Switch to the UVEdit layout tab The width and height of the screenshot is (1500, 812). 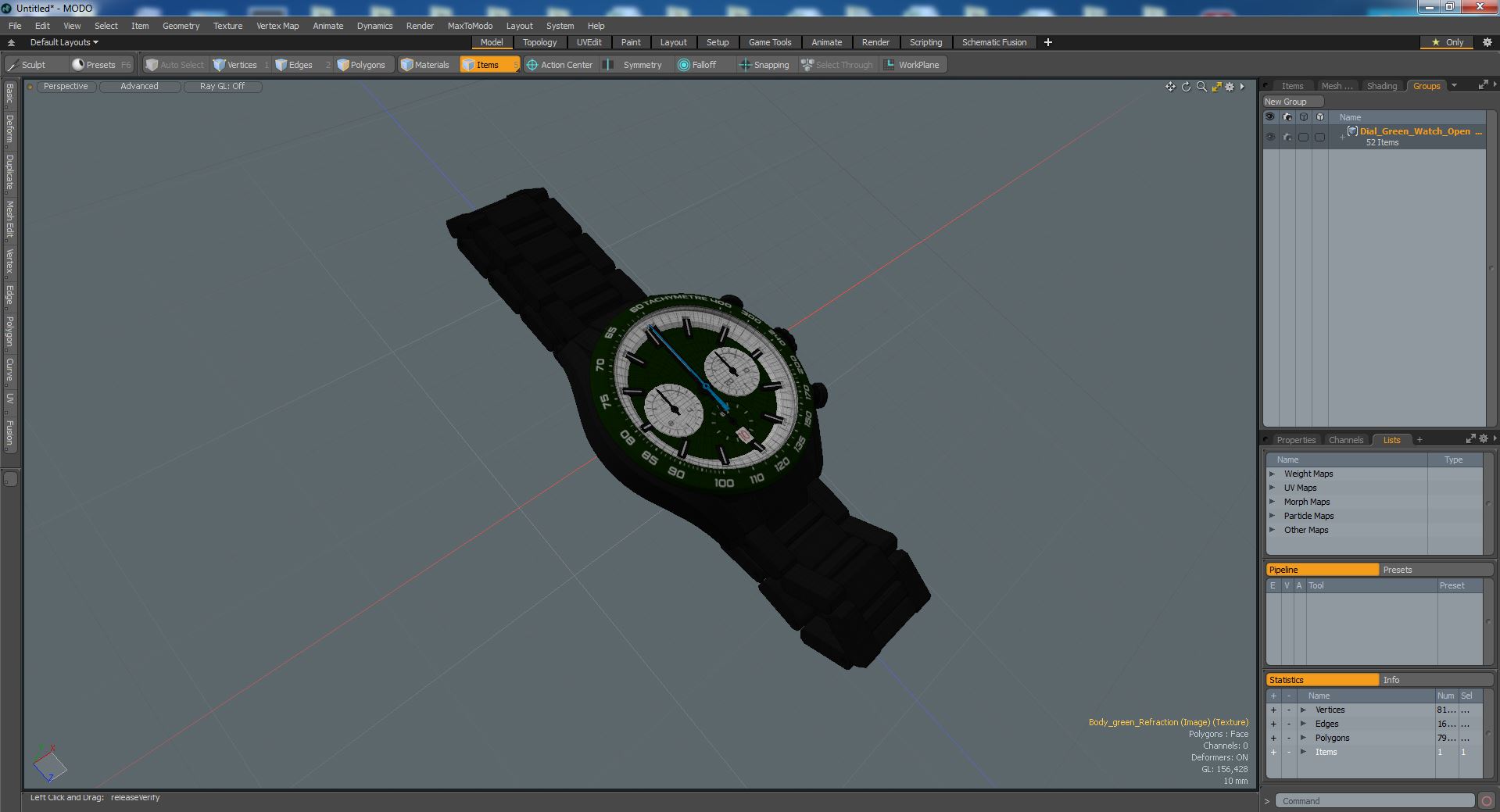click(589, 42)
